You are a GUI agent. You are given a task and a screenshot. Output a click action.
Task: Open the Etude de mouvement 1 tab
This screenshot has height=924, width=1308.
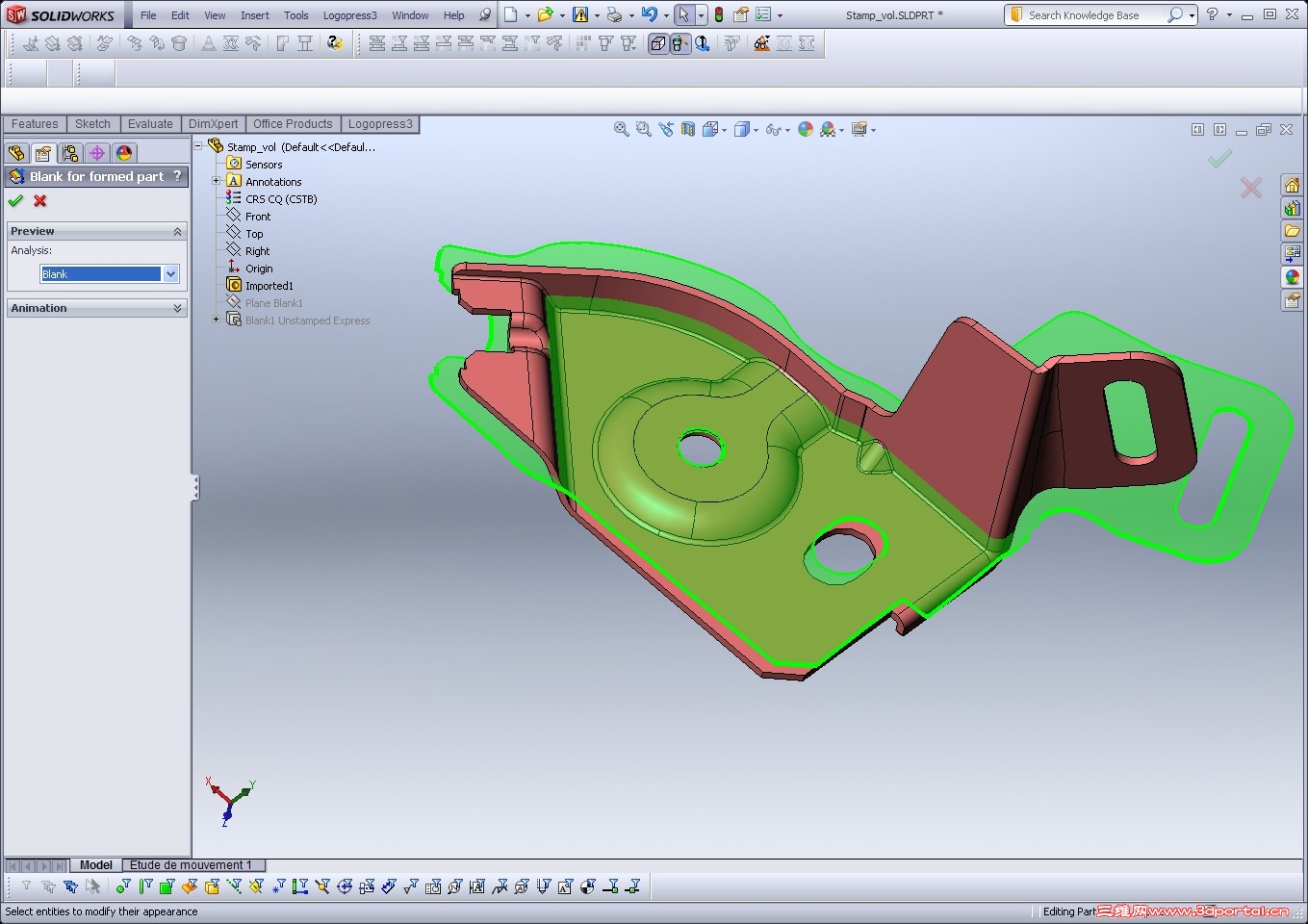[191, 865]
